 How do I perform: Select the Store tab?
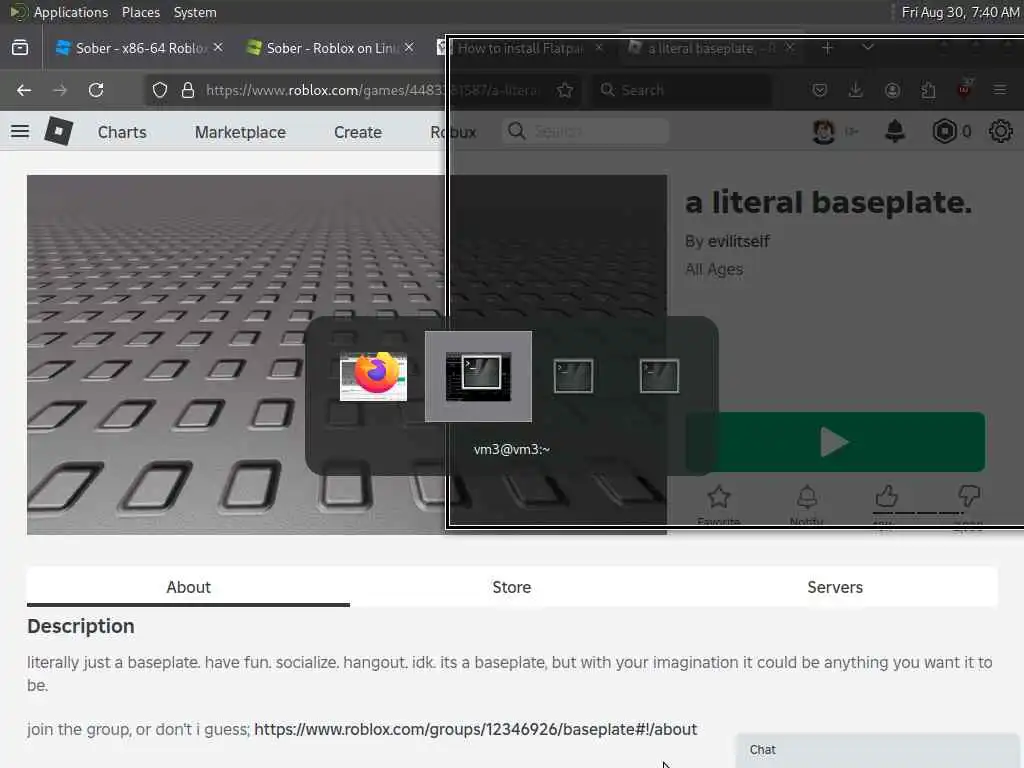pos(511,587)
